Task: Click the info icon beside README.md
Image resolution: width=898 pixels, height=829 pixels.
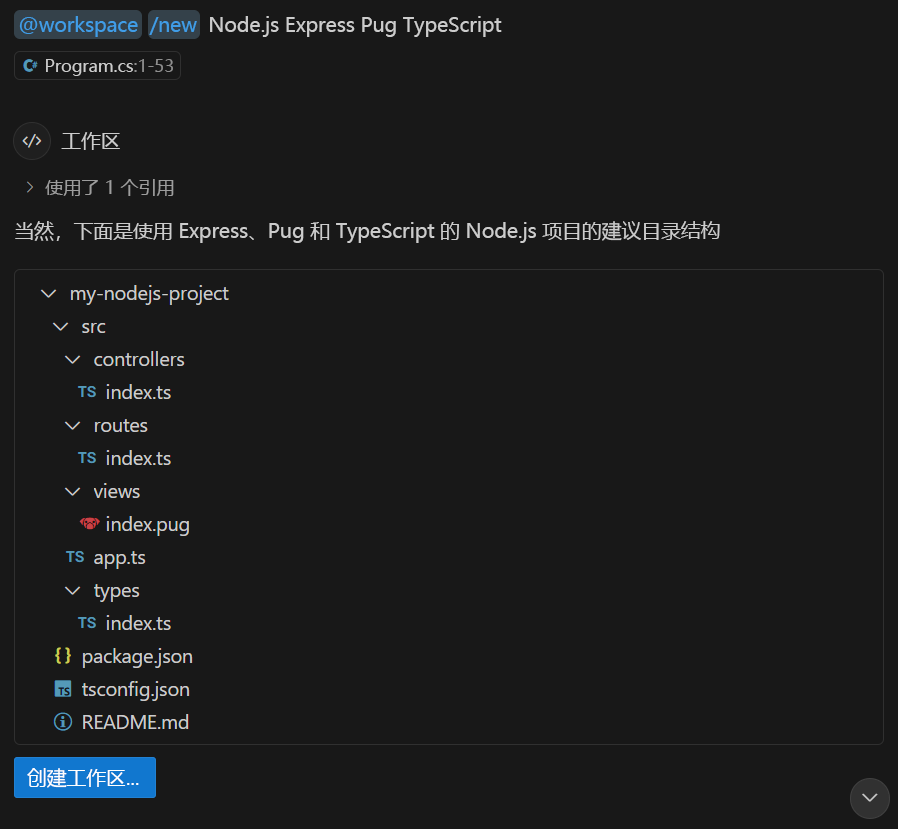Action: pyautogui.click(x=63, y=722)
